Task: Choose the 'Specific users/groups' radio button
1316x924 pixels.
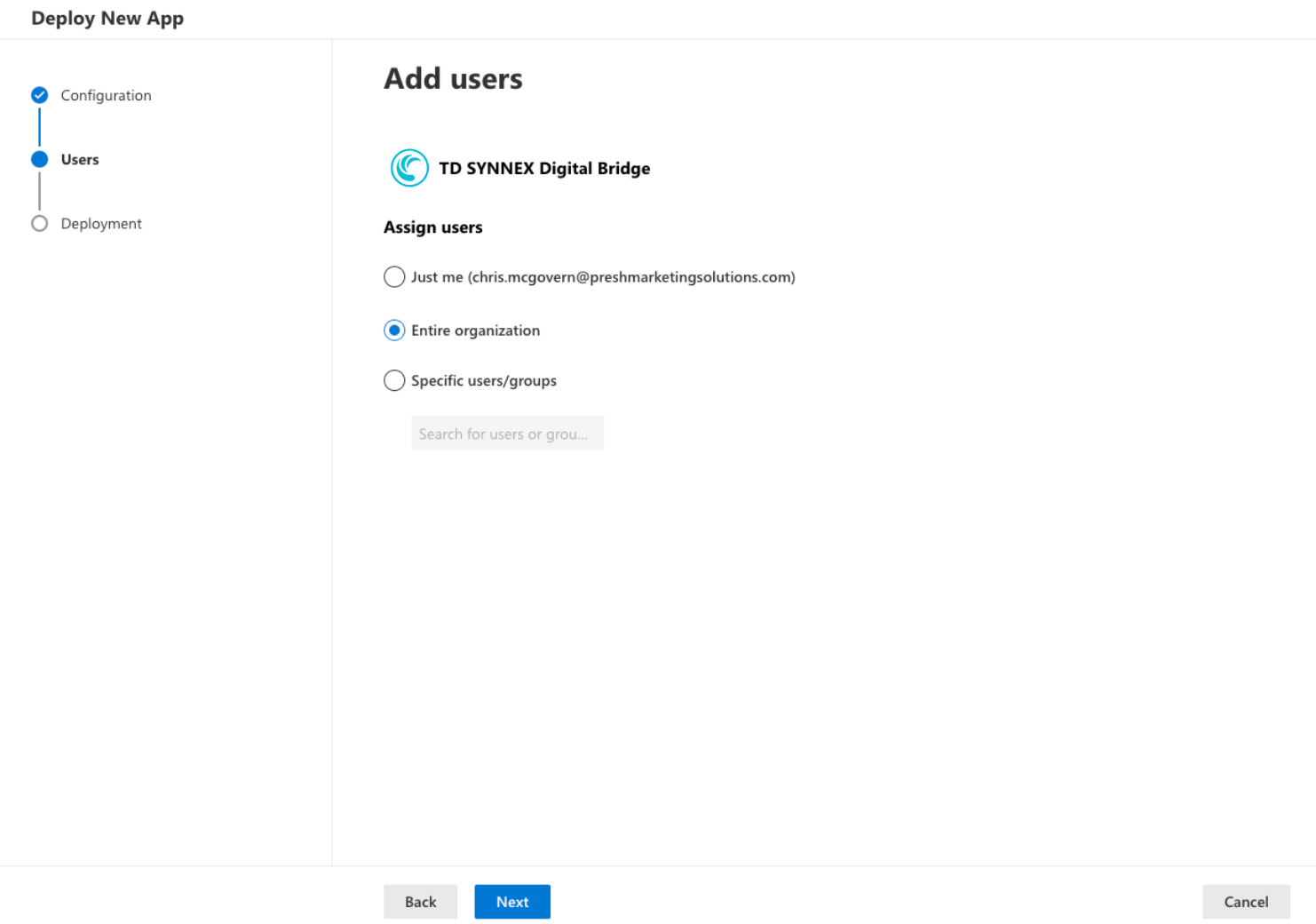Action: pos(394,380)
